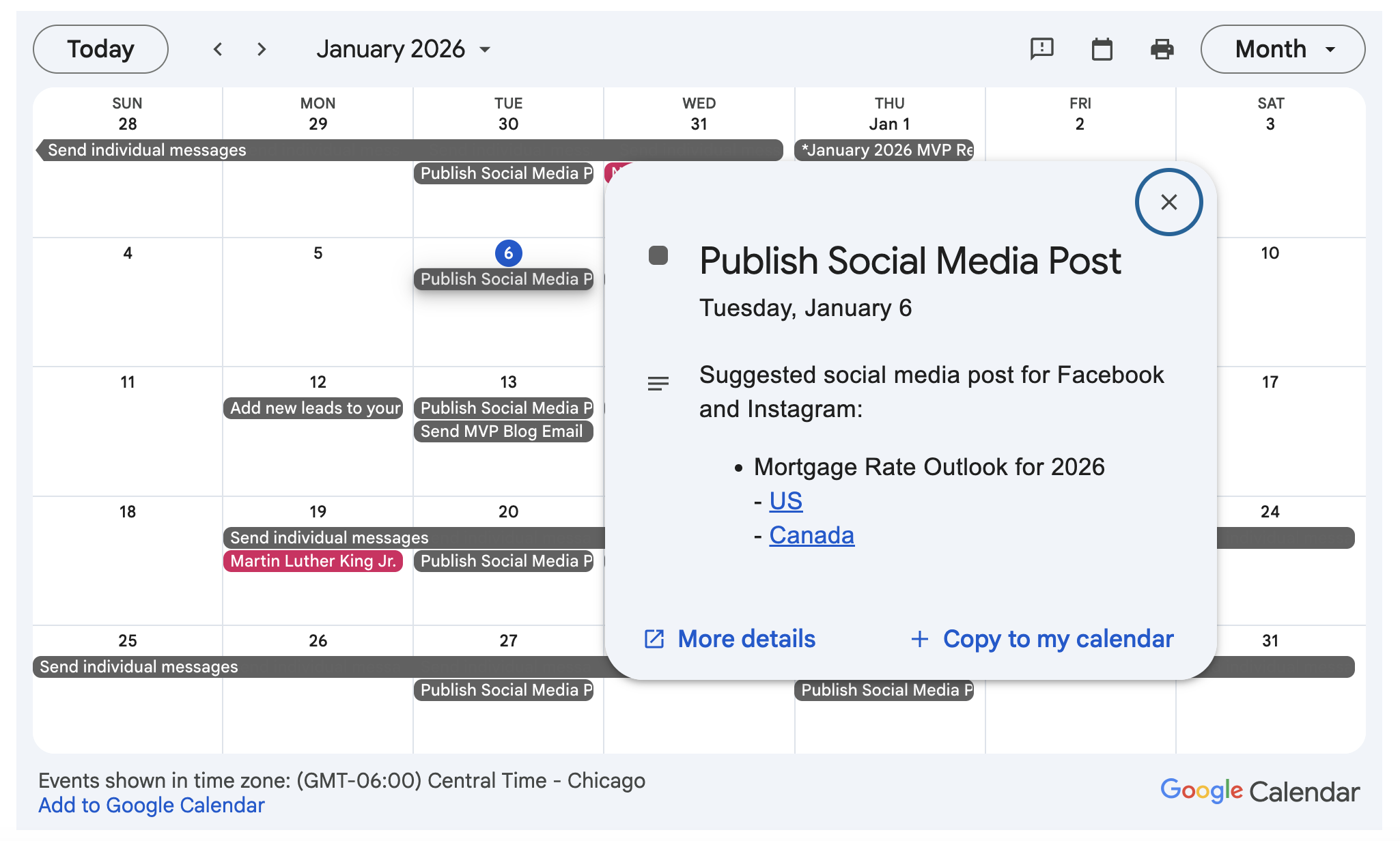The height and width of the screenshot is (841, 1400).
Task: Open the Canada mortgage rate link
Action: tap(811, 535)
